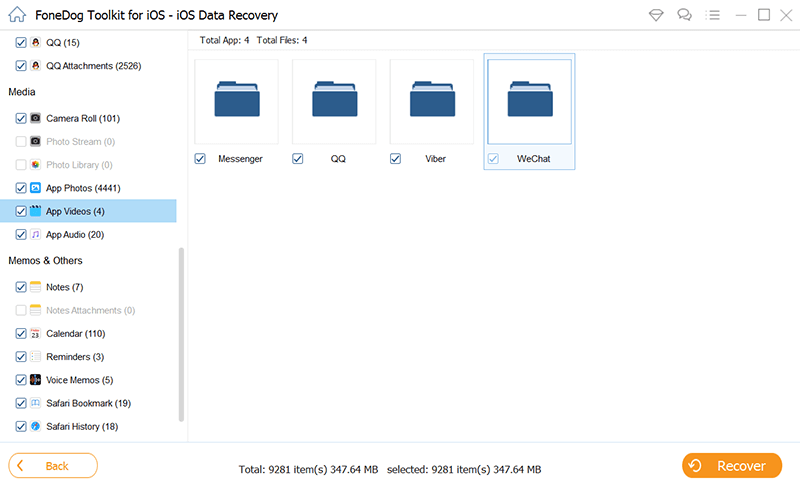This screenshot has height=489, width=800.
Task: Select the Safari History compass icon
Action: click(35, 426)
